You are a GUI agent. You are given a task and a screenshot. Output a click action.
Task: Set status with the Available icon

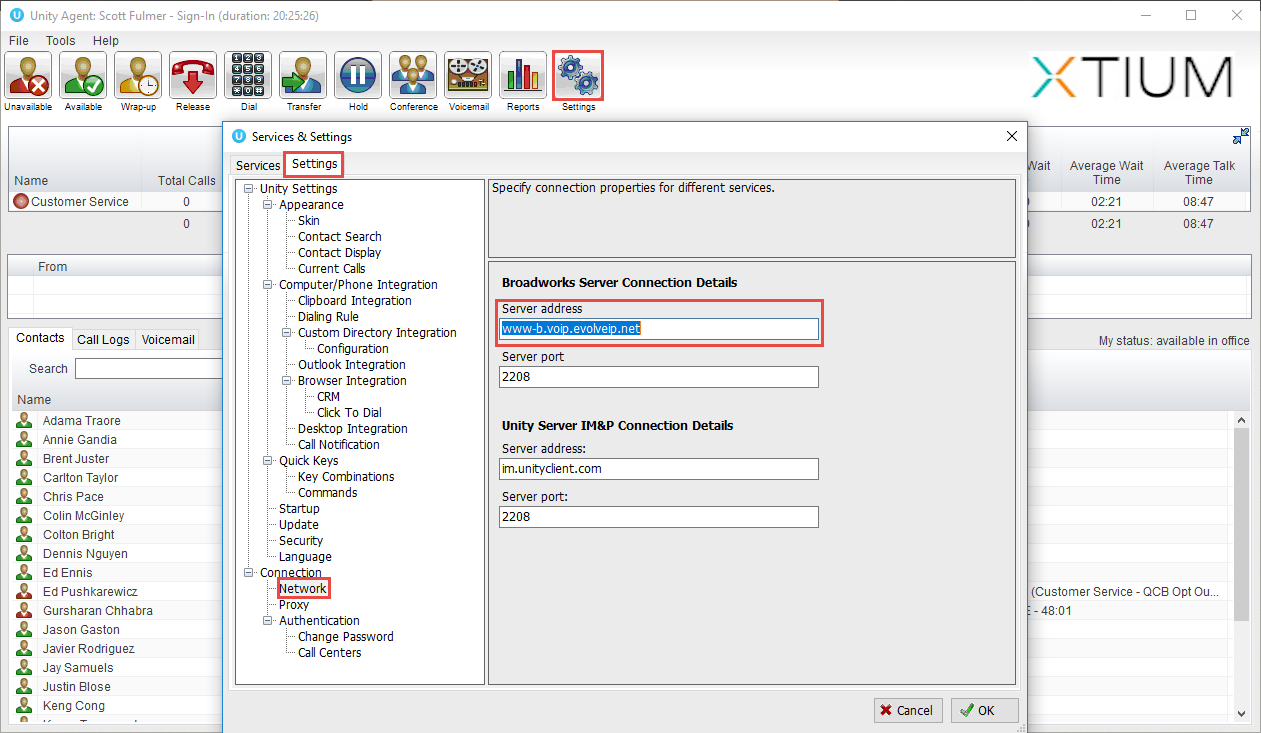point(83,76)
